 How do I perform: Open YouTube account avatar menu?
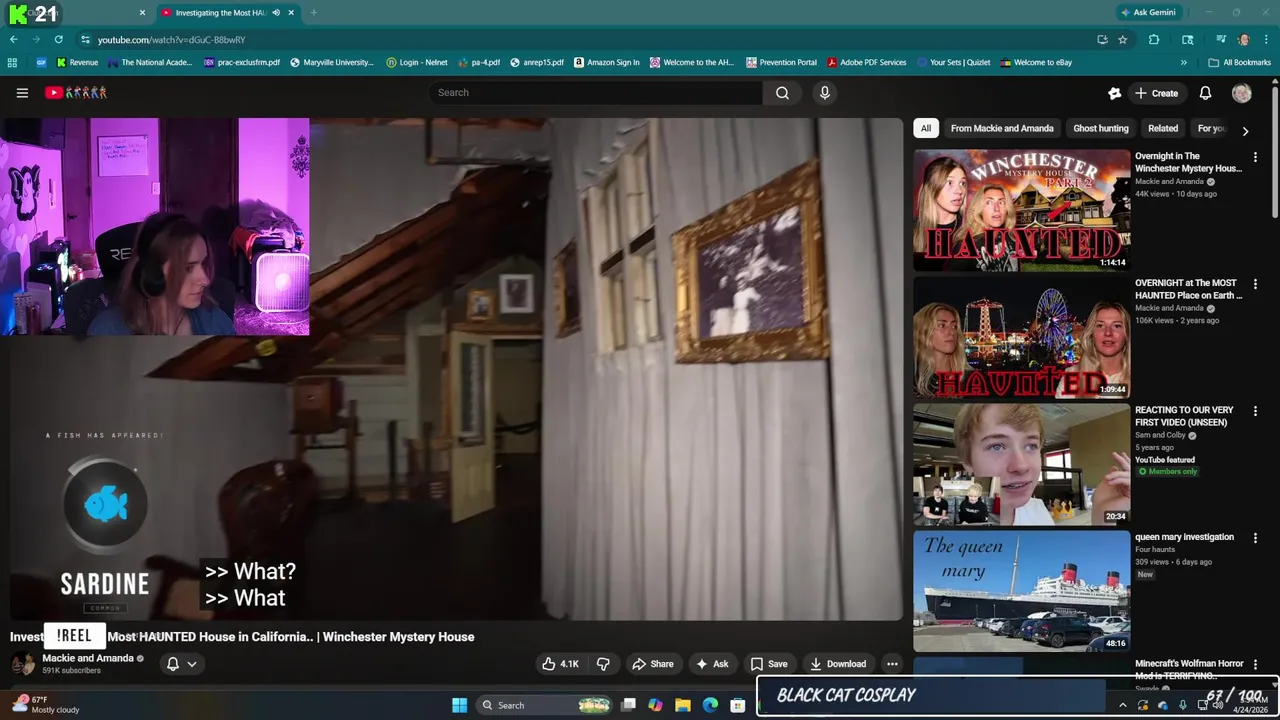pyautogui.click(x=1241, y=93)
